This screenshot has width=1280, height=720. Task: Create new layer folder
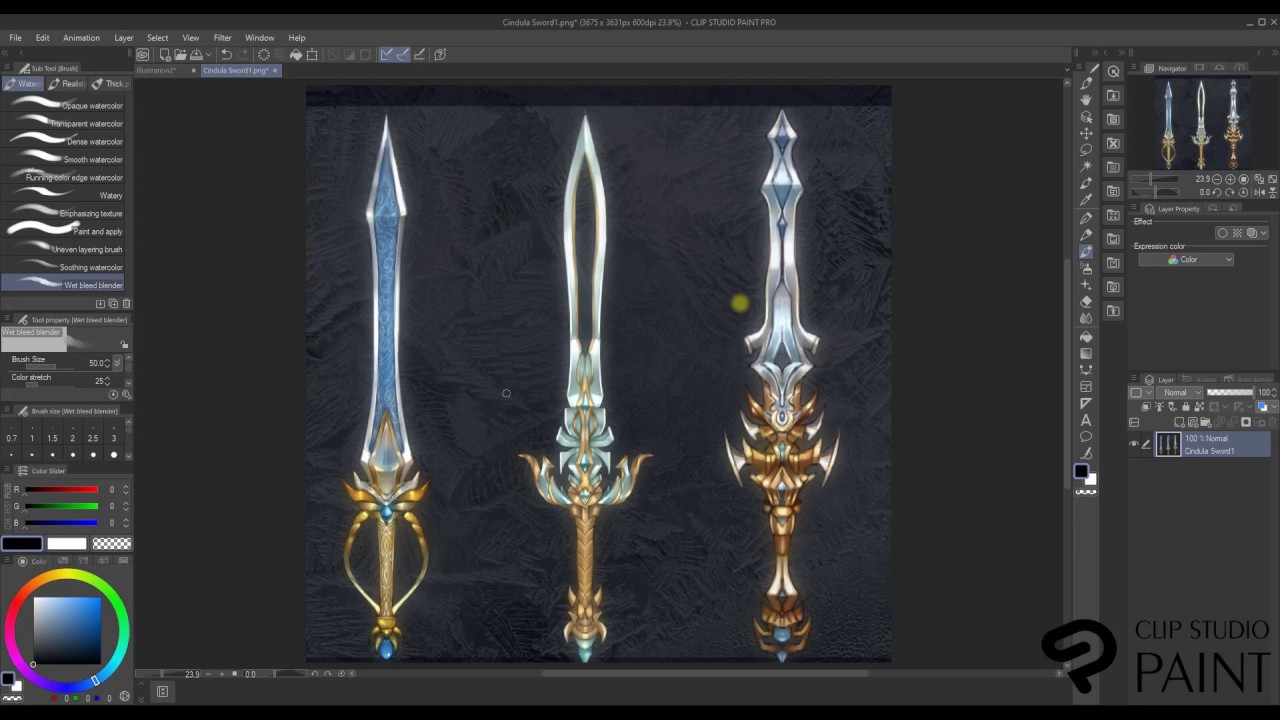tap(1206, 422)
